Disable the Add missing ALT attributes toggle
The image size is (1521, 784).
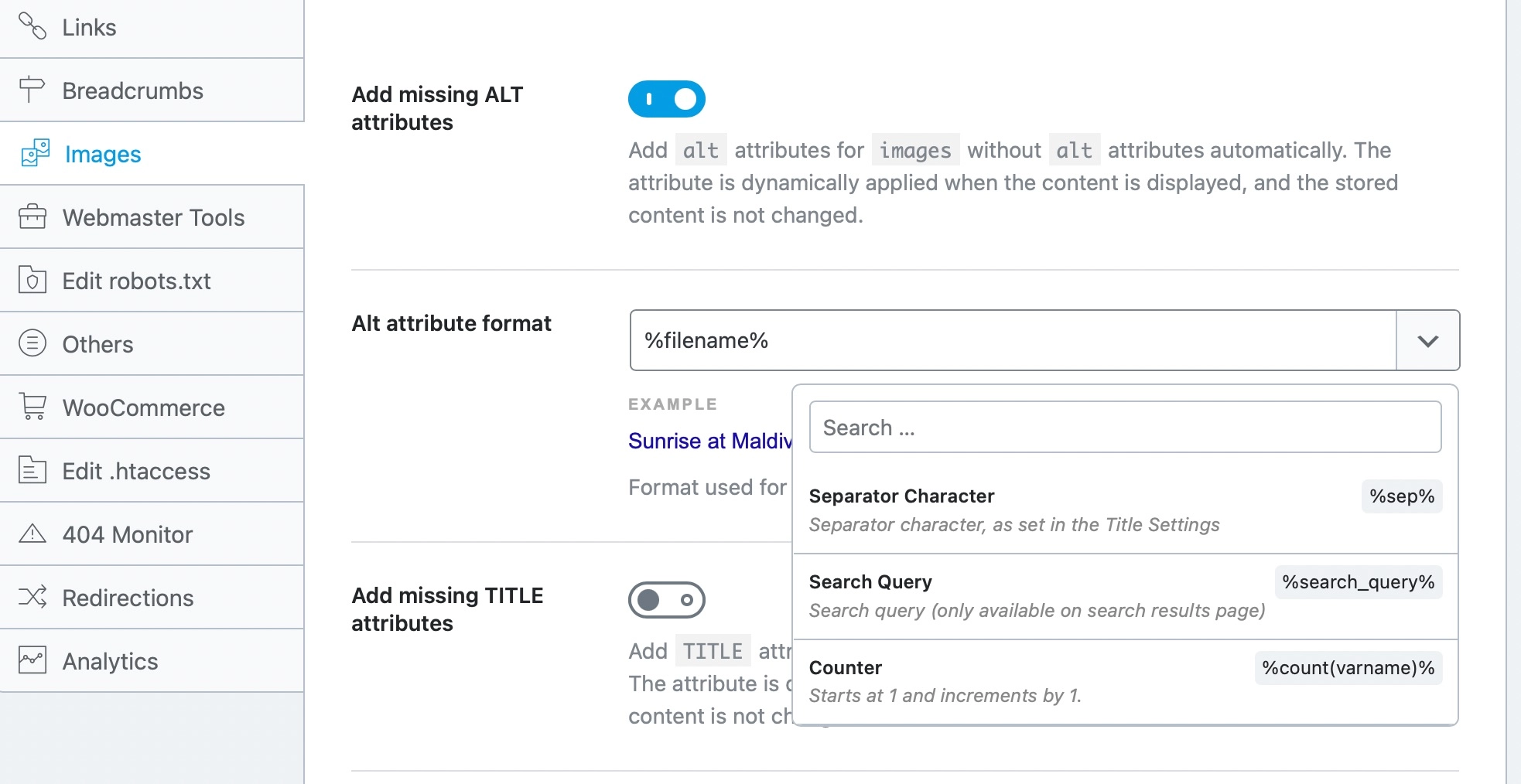(x=666, y=99)
